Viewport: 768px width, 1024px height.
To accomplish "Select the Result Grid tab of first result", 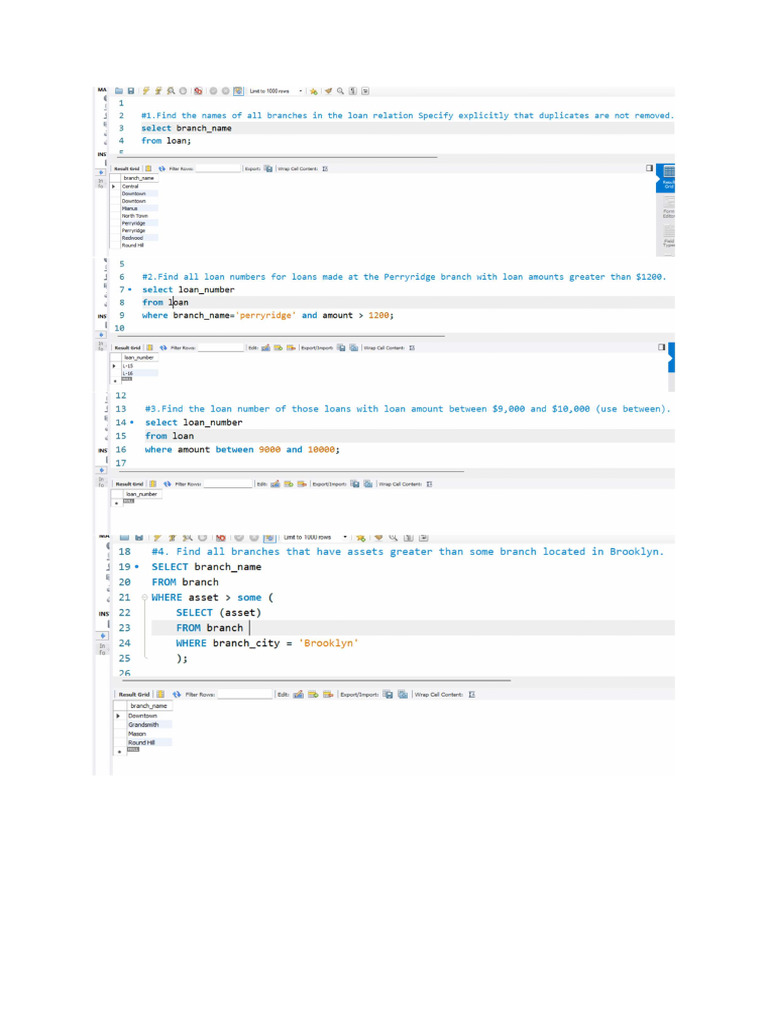I will (x=128, y=168).
